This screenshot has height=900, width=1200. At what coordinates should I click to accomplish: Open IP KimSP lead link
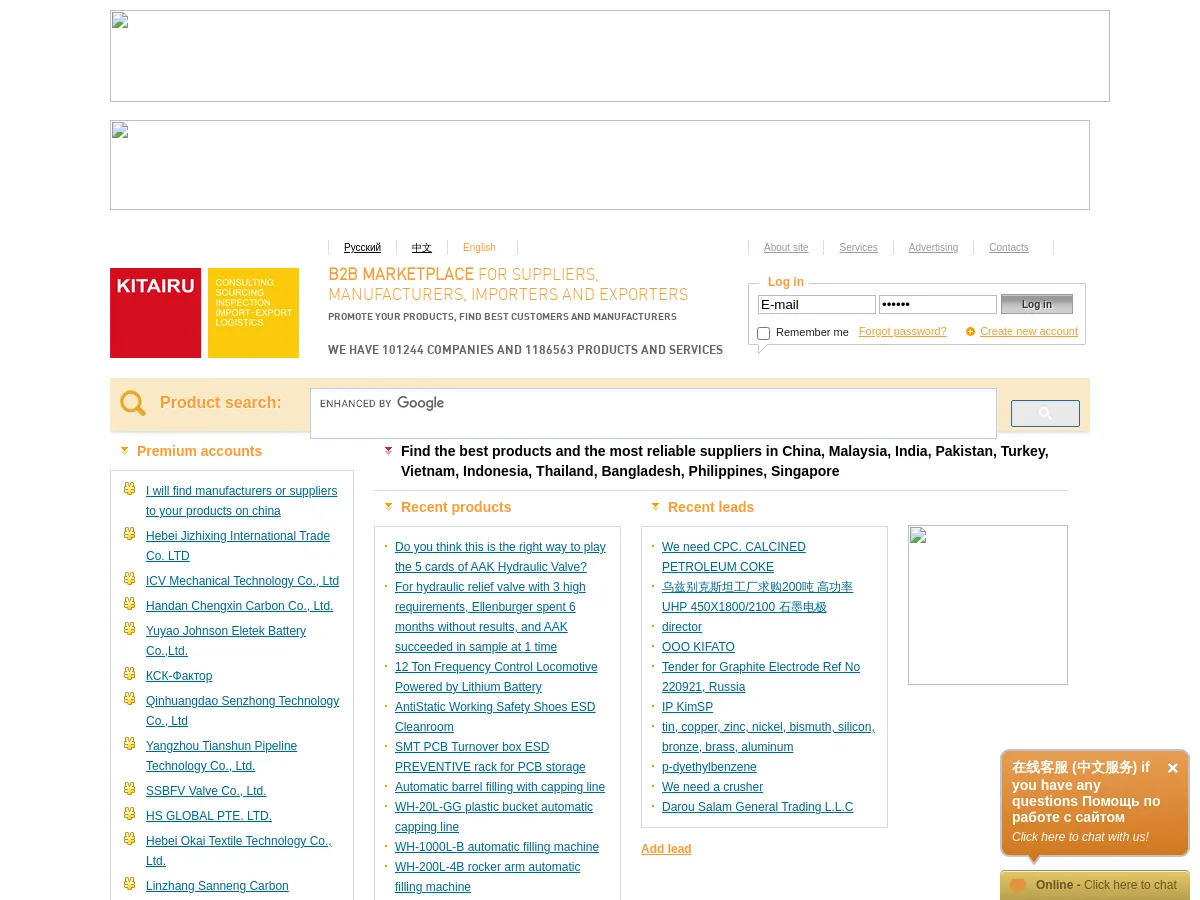point(687,707)
